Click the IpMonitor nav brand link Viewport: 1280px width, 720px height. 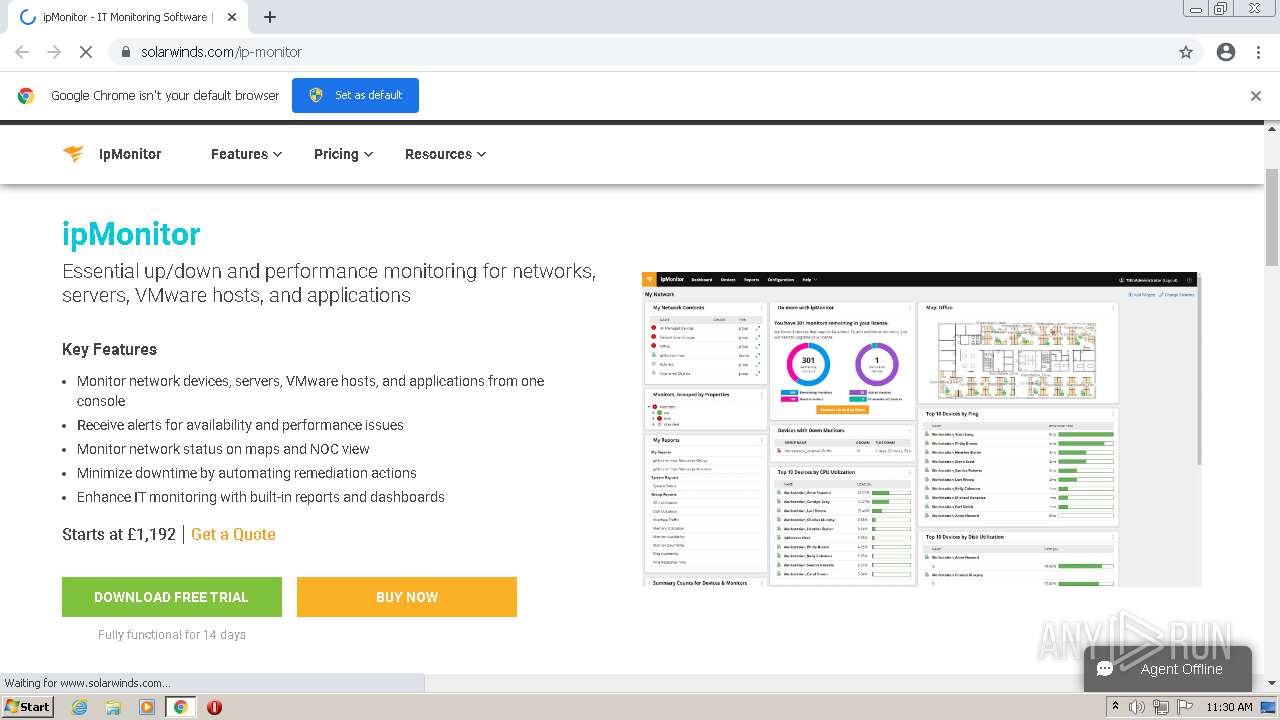(130, 154)
